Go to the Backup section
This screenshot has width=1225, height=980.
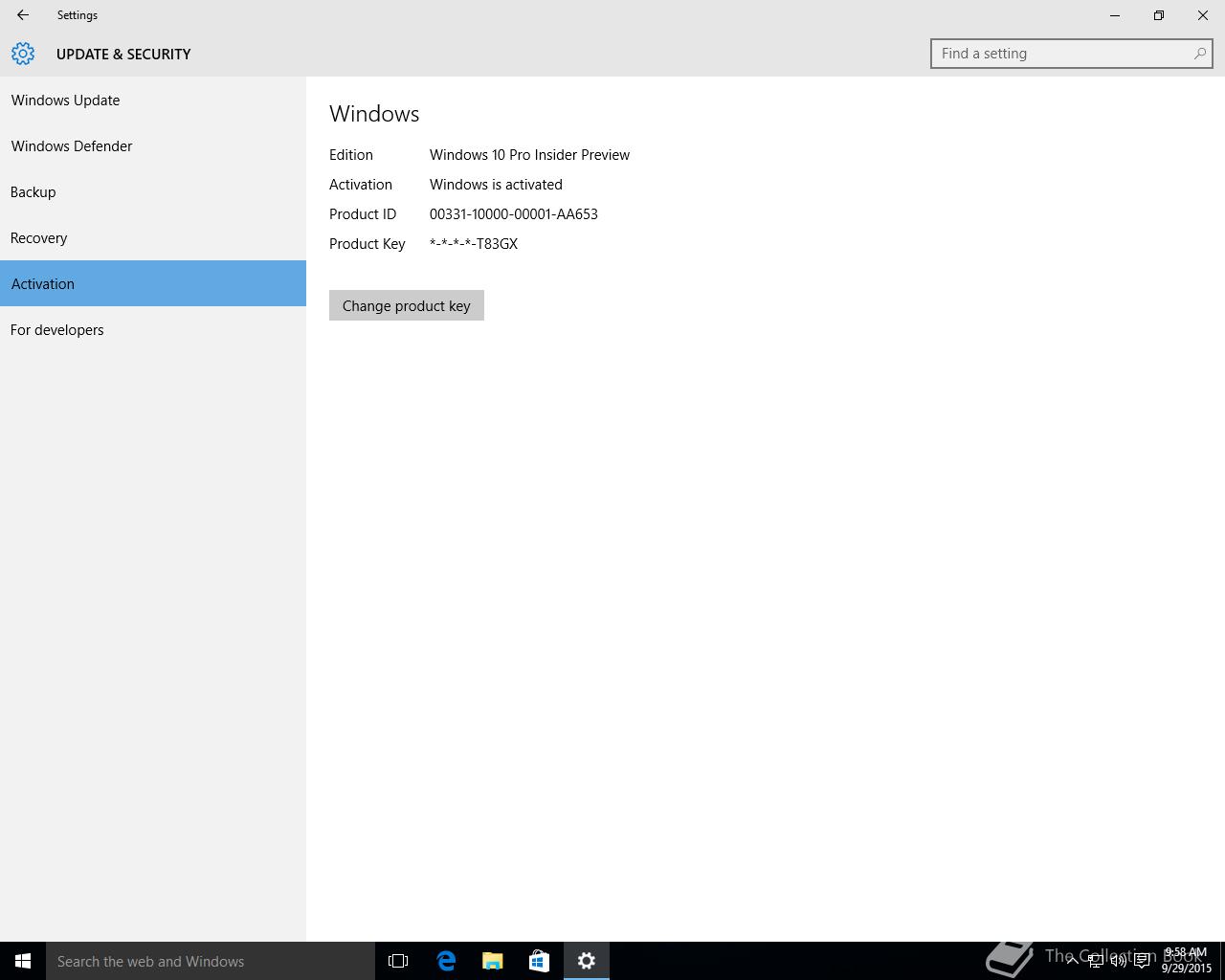click(153, 191)
